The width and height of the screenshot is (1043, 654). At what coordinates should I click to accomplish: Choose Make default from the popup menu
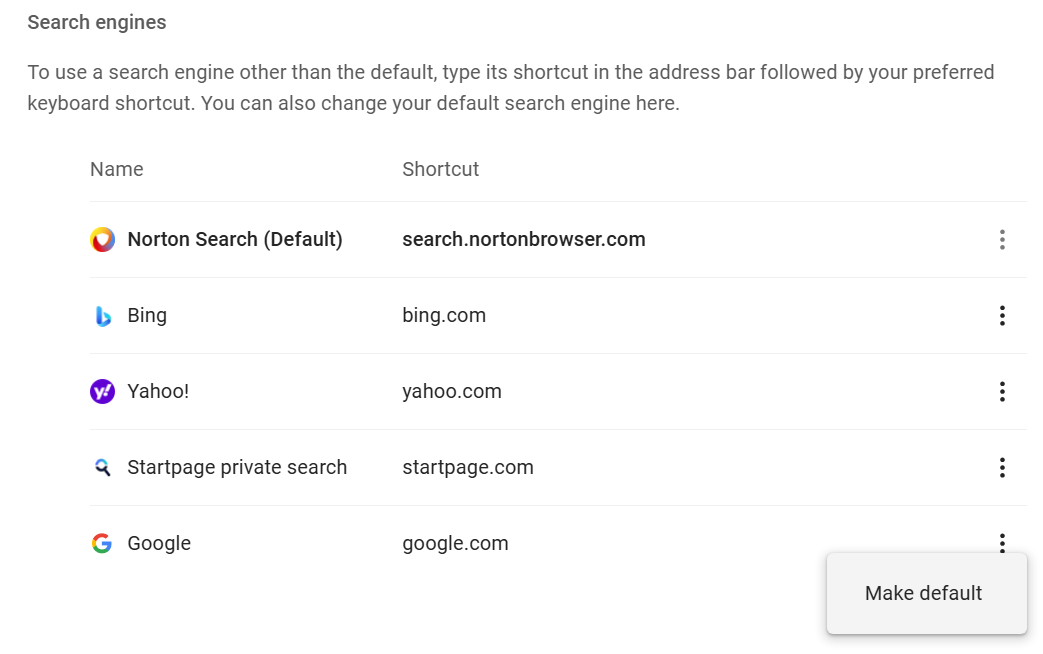(924, 593)
